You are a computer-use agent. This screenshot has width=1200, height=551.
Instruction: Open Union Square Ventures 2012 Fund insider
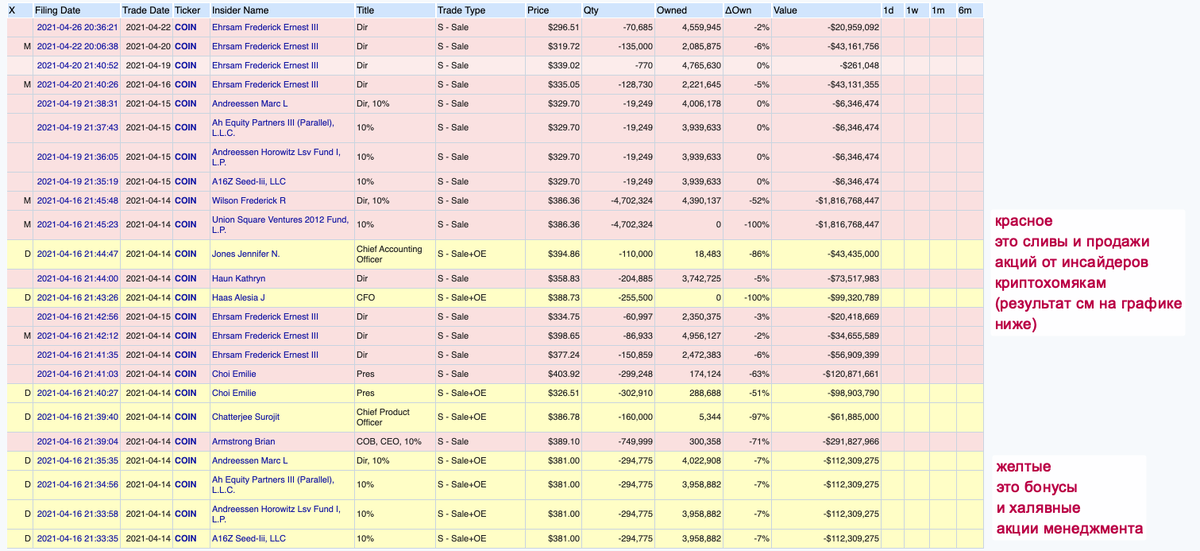(x=279, y=224)
